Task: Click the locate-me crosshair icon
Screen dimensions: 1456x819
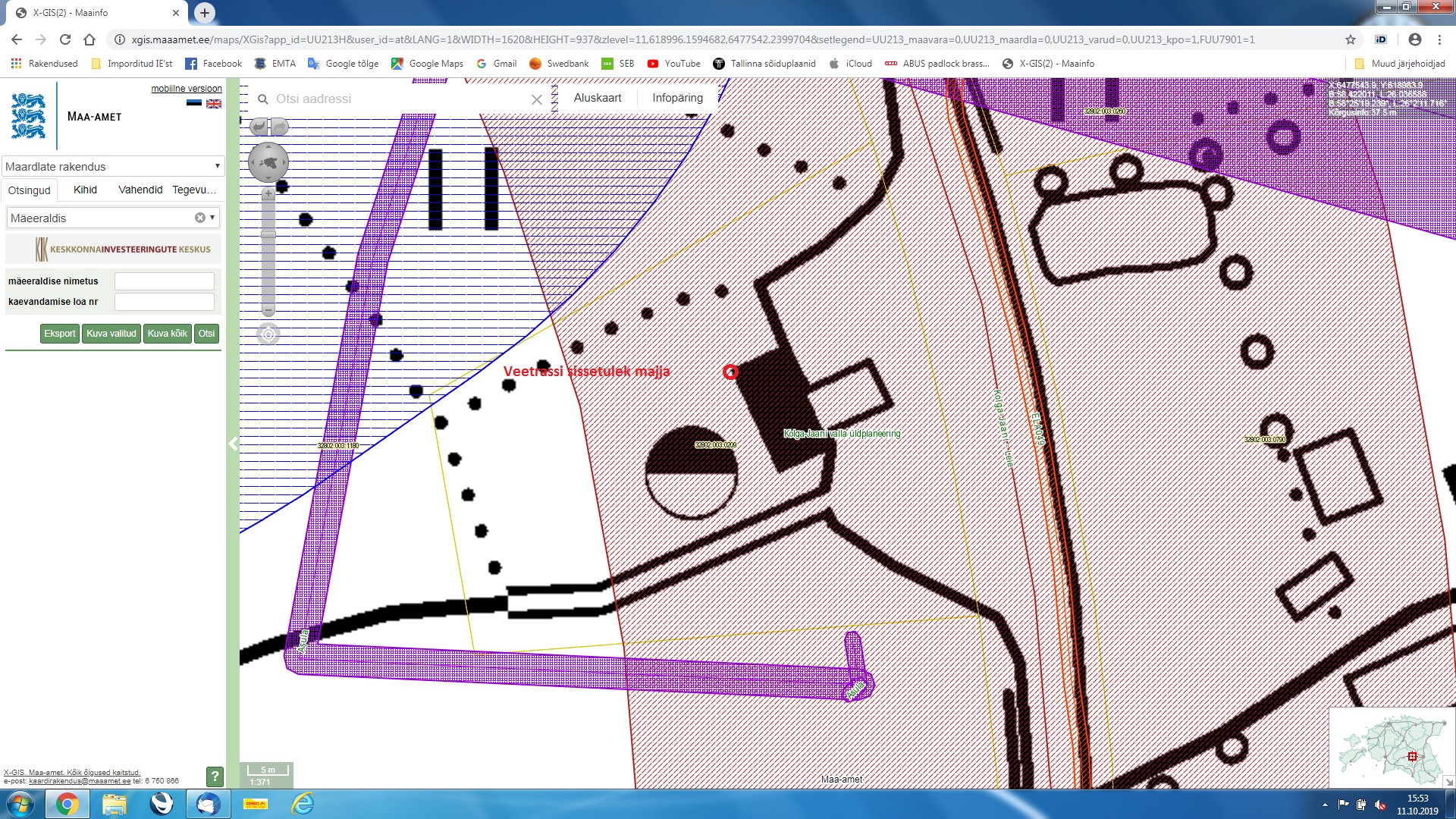Action: (268, 334)
